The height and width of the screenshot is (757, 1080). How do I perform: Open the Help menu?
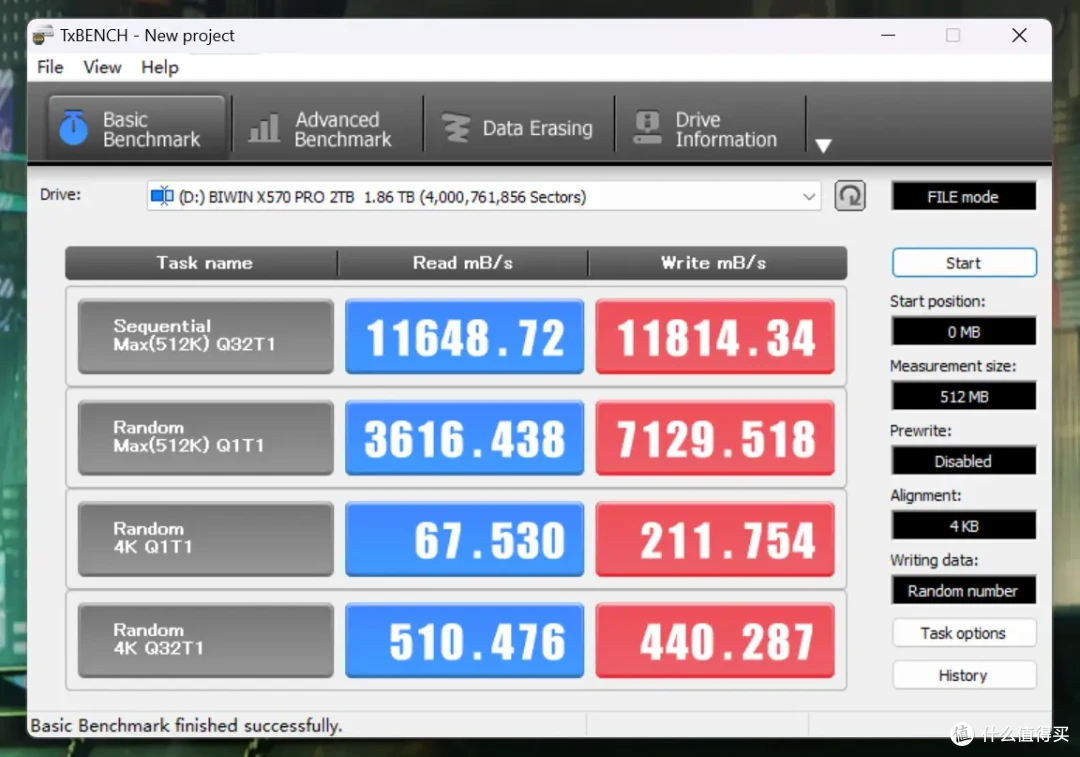click(160, 68)
